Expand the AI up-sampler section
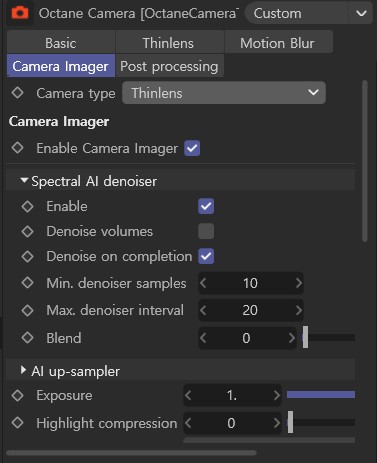 pos(23,370)
